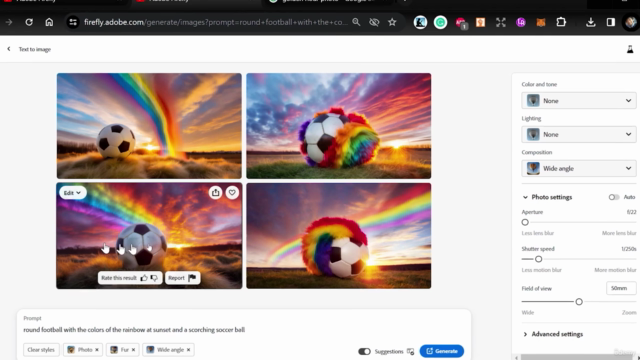Viewport: 640px width, 360px height.
Task: Click the fullscreen capture extension icon
Action: [501, 22]
